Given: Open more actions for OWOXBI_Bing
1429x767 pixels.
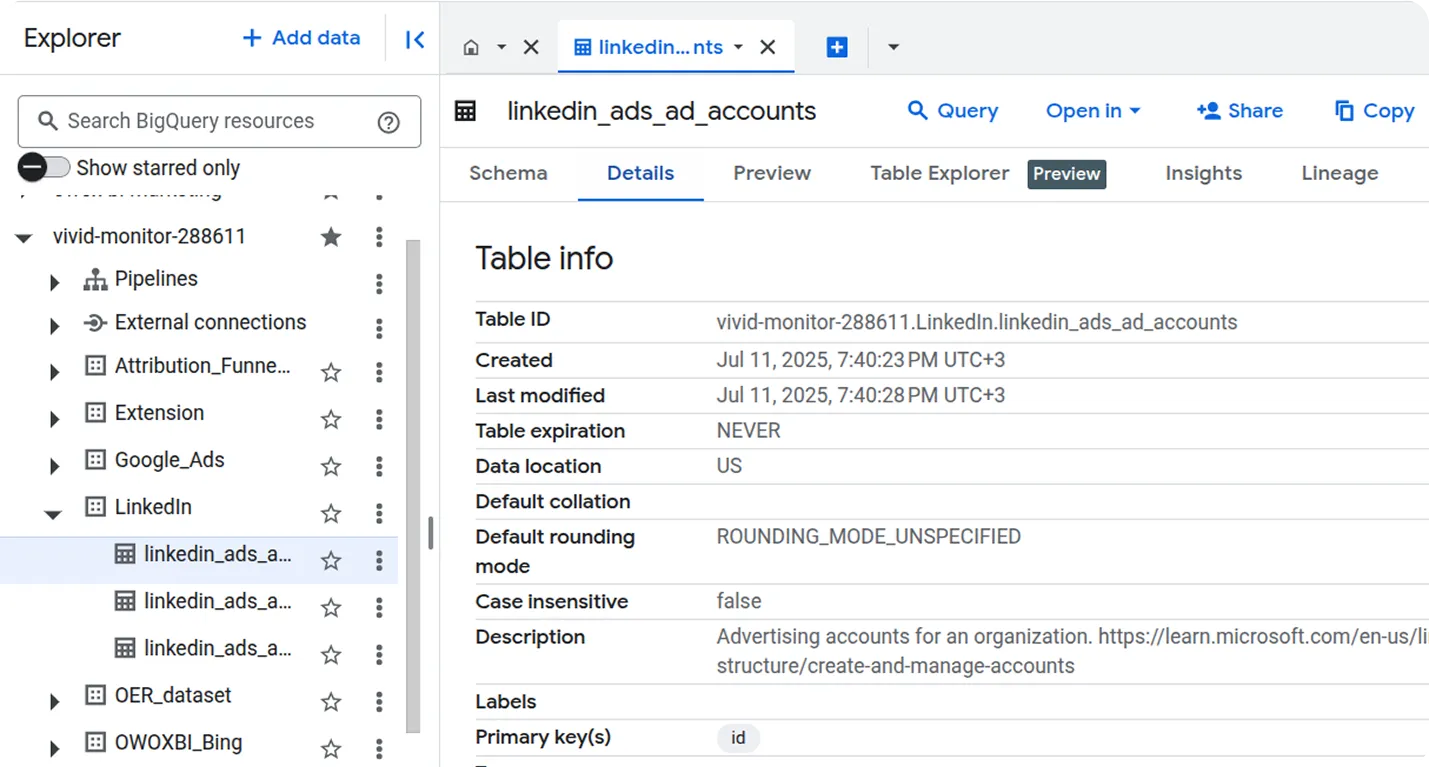Looking at the screenshot, I should (x=379, y=748).
